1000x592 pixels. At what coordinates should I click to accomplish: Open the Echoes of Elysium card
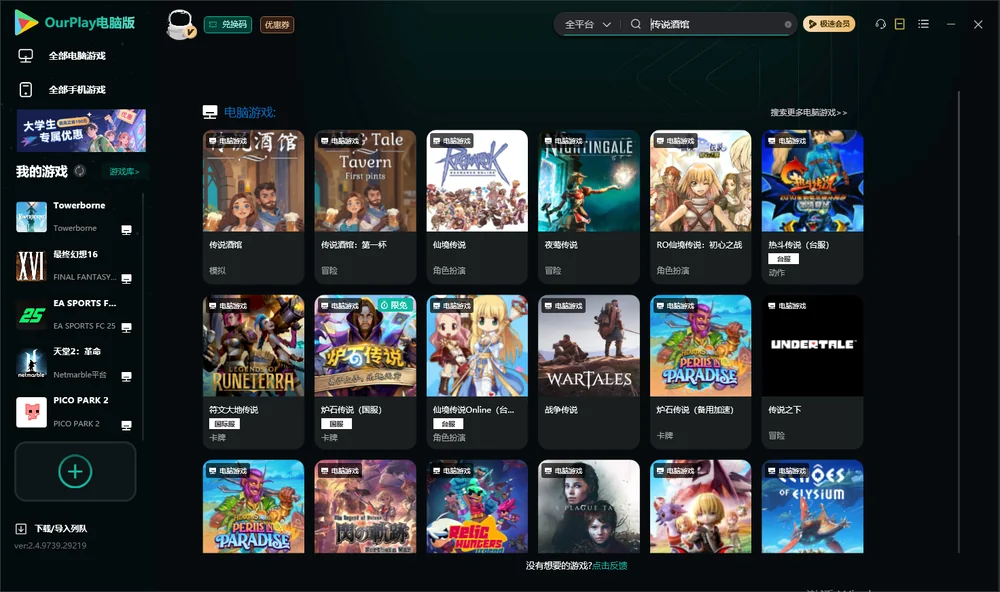[812, 507]
